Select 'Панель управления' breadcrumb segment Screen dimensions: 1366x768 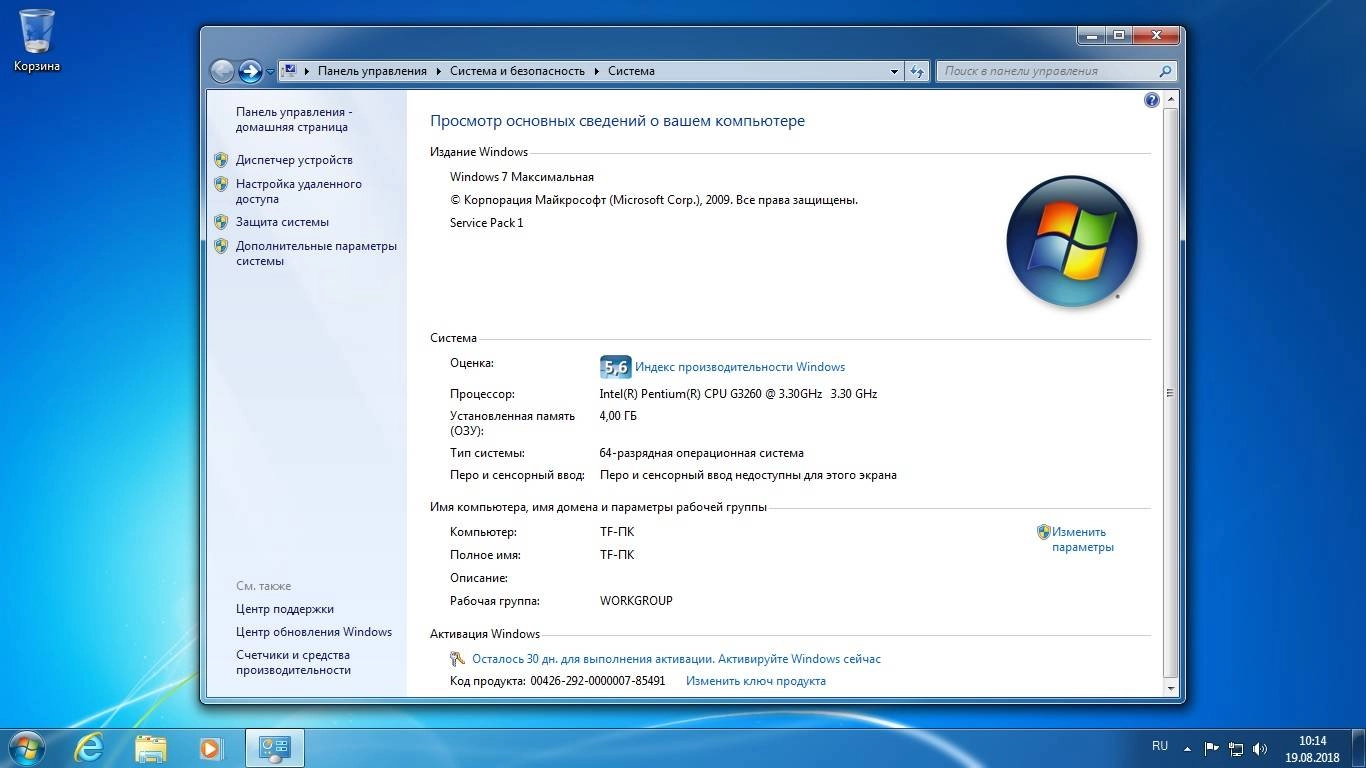pos(372,71)
